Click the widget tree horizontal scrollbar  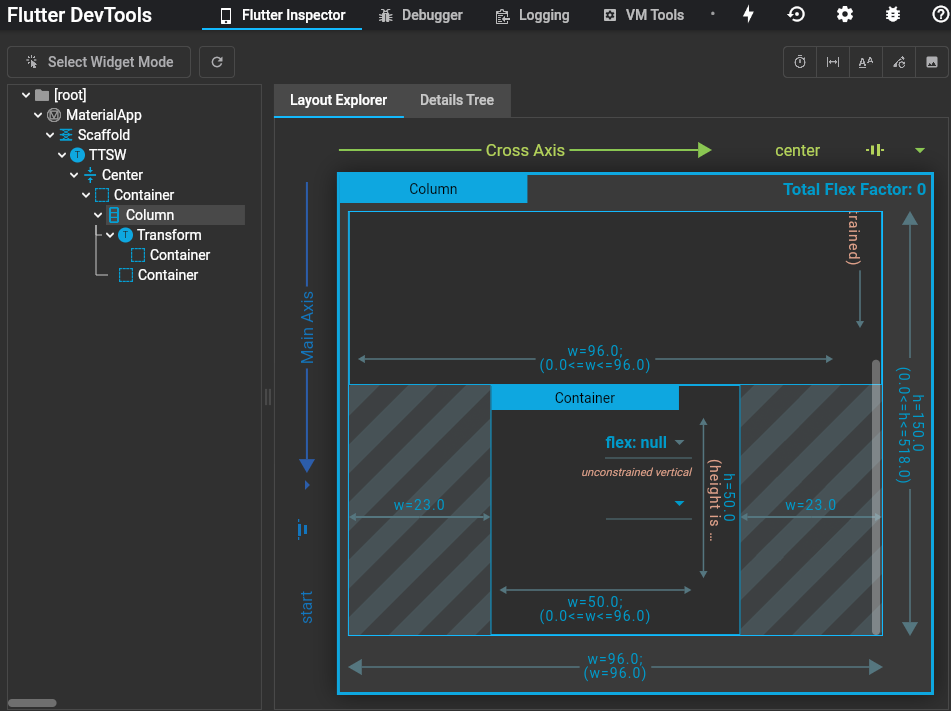pos(32,703)
